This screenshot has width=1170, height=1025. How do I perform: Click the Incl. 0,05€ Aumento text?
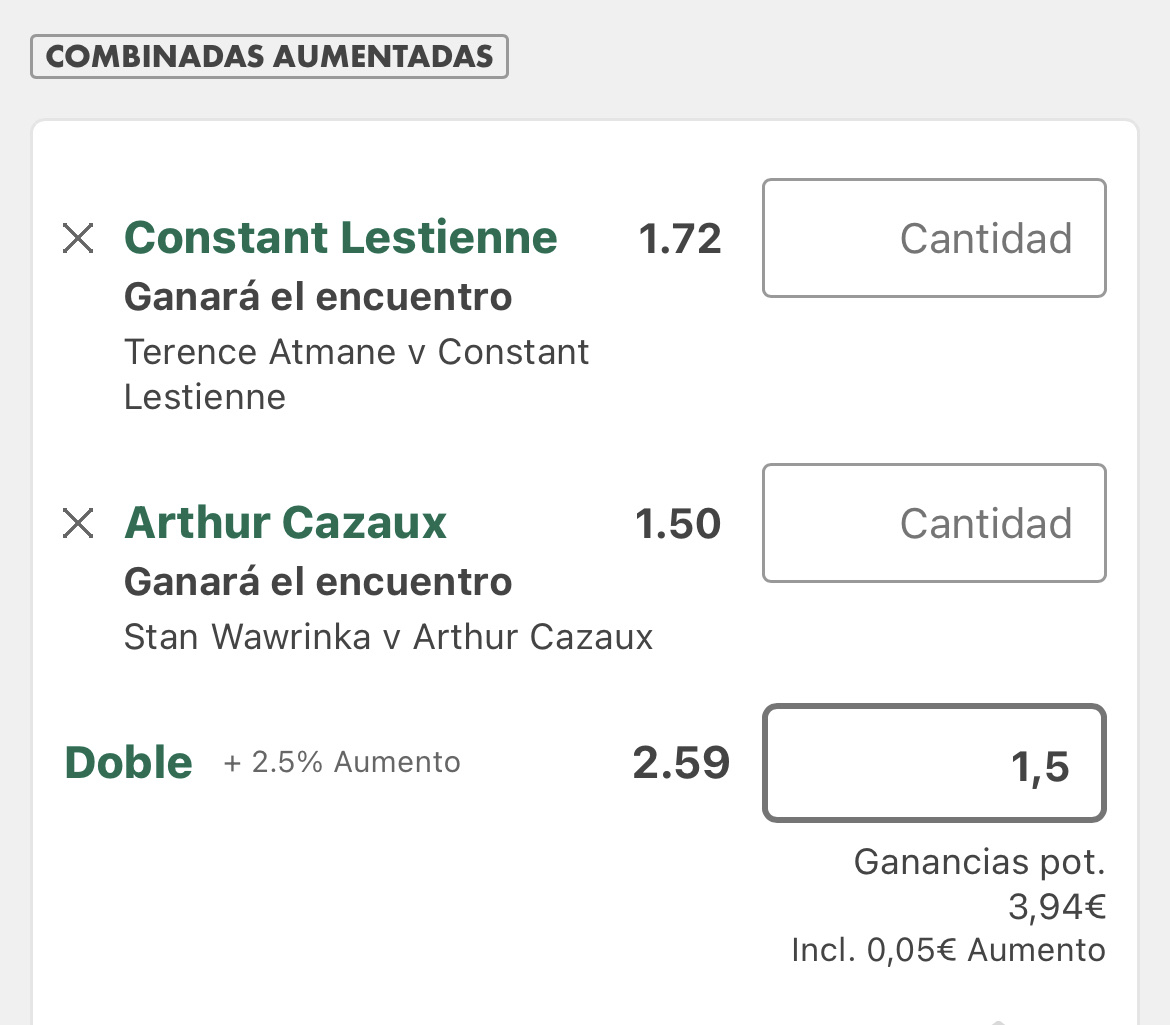click(948, 950)
